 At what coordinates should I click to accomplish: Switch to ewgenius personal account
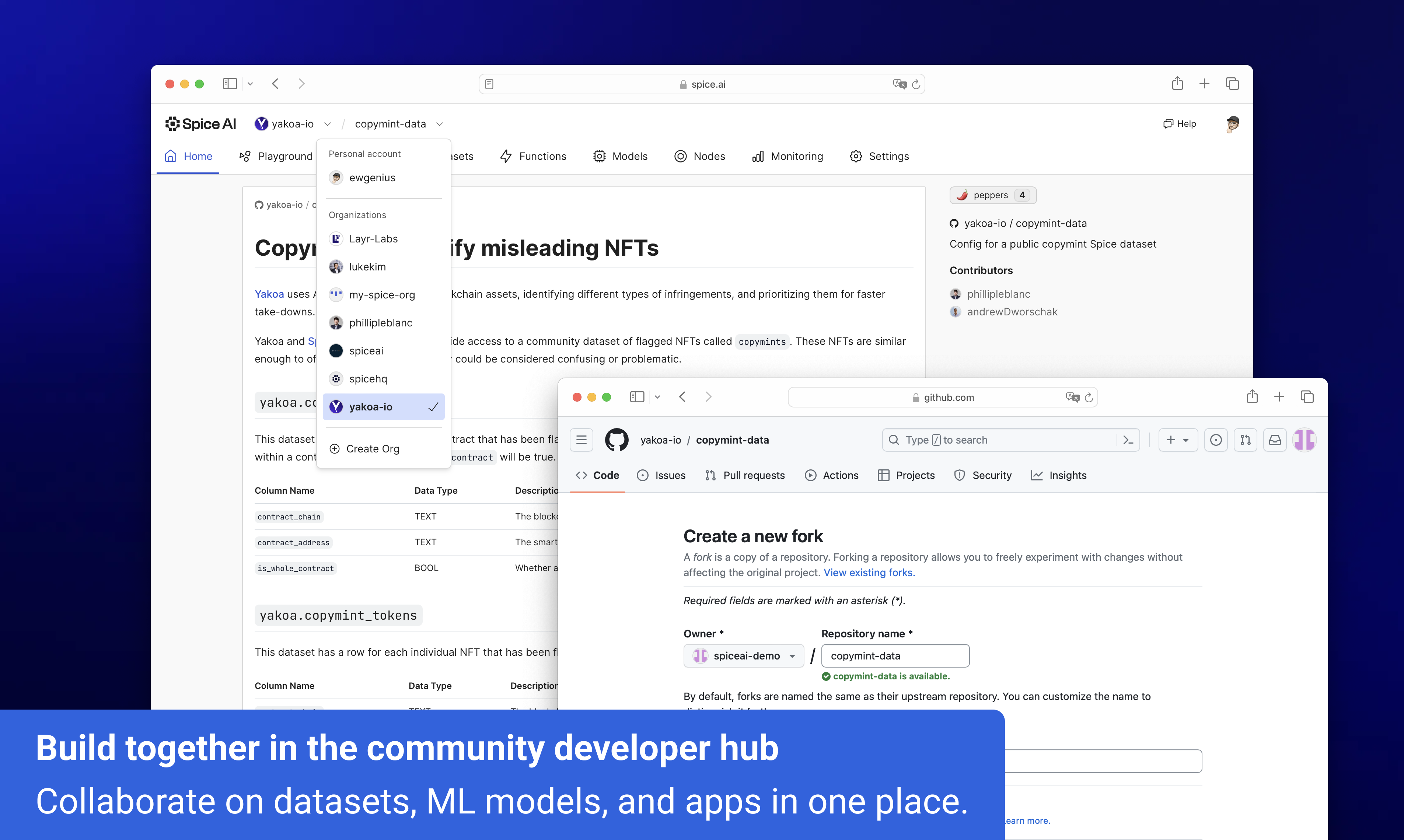(x=372, y=178)
